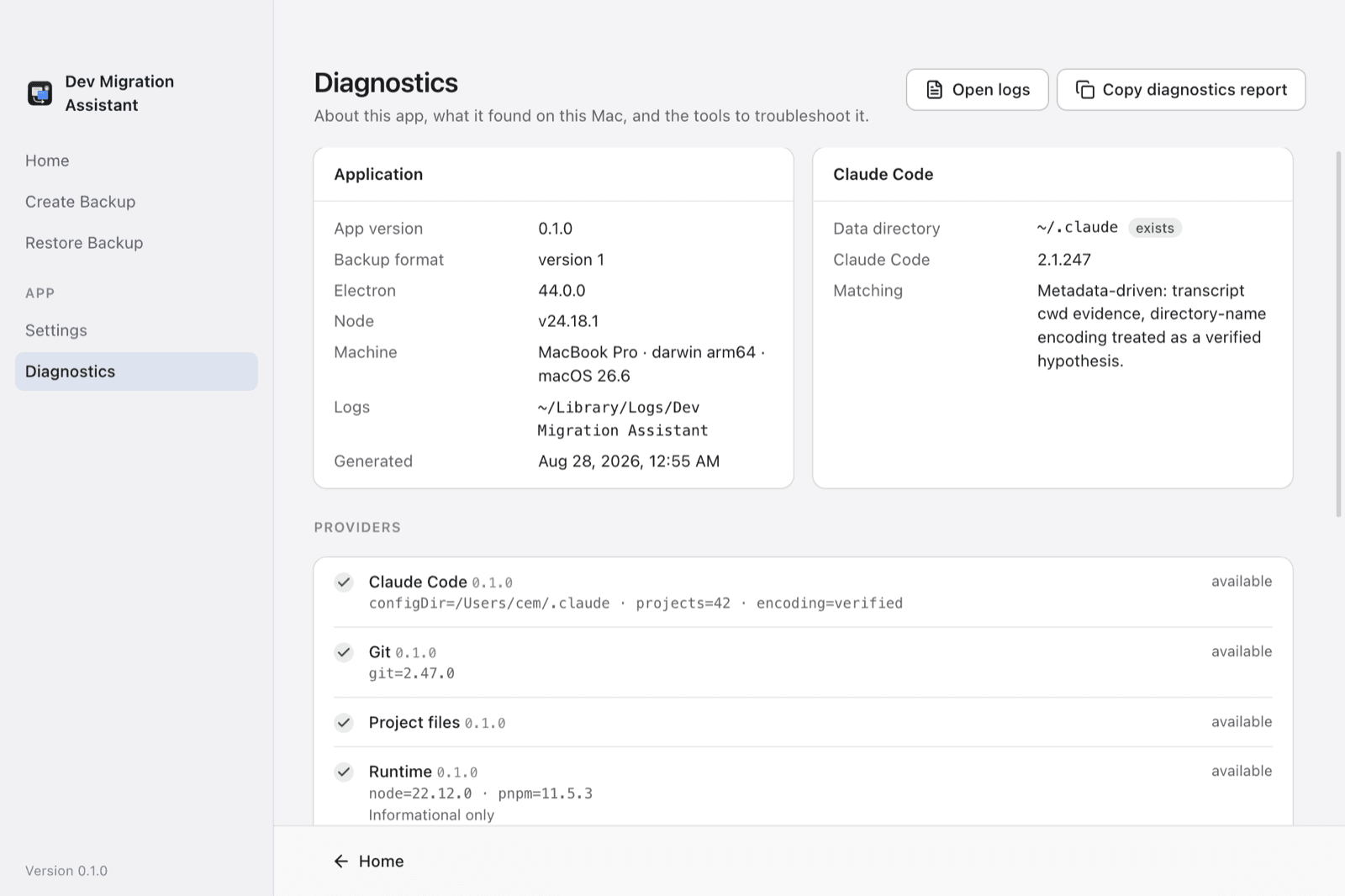This screenshot has height=896, width=1345.
Task: Click the 'available' status in the Project files row
Action: tap(1242, 722)
